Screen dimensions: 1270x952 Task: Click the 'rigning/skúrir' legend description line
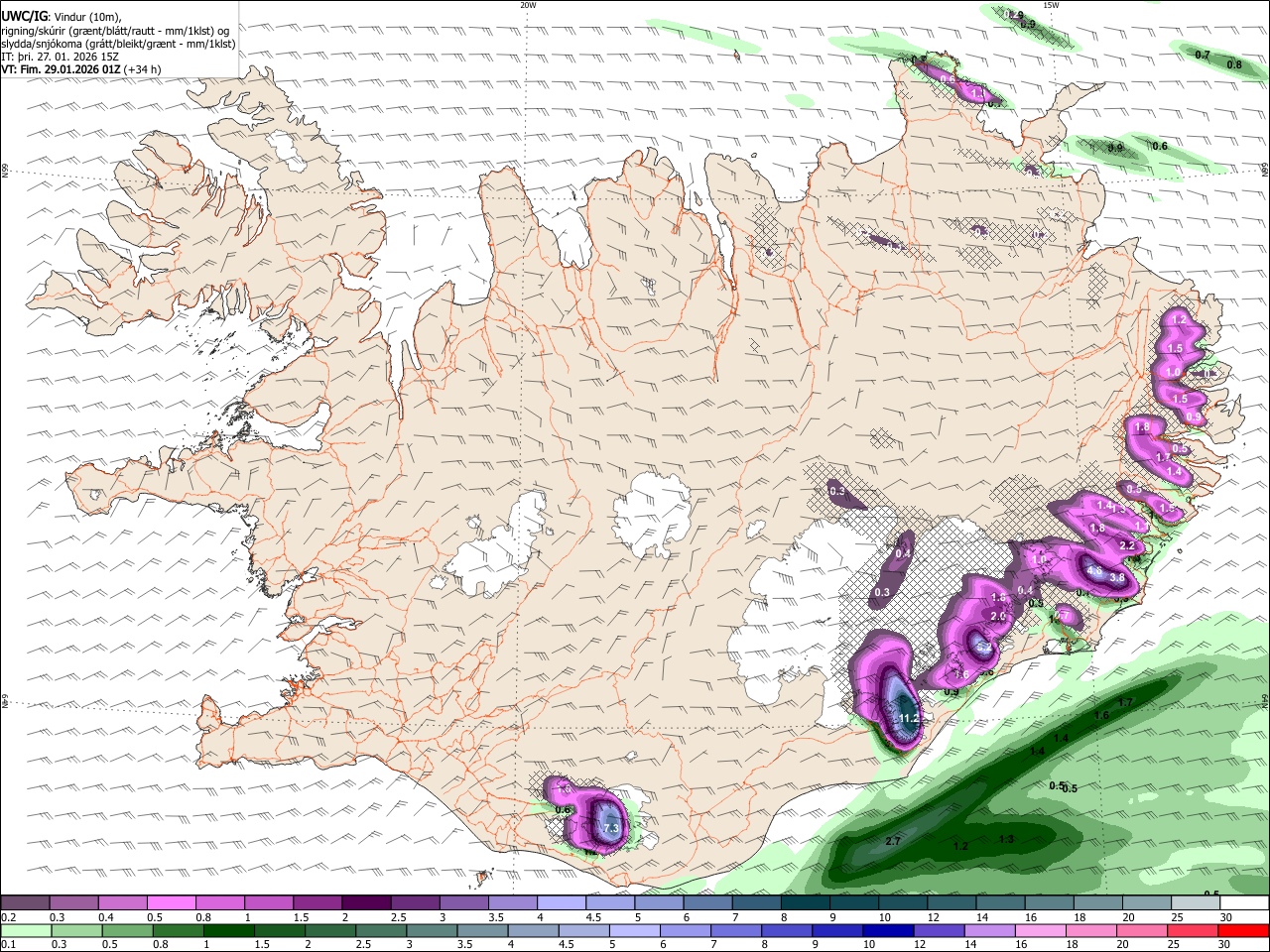click(115, 30)
